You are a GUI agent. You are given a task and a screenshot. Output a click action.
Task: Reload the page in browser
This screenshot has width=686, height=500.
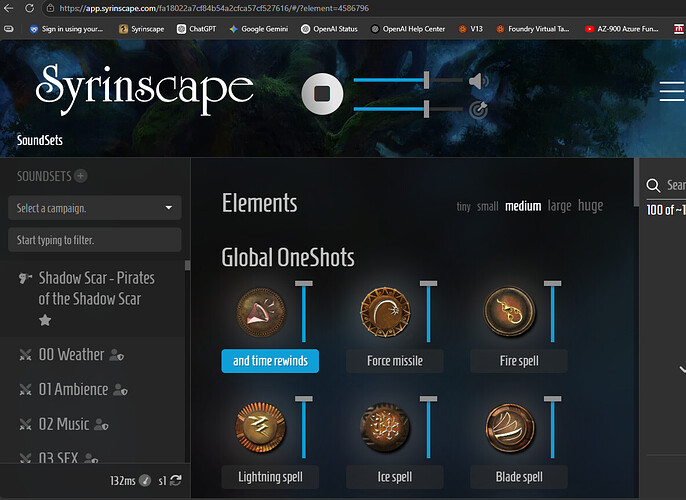[29, 8]
